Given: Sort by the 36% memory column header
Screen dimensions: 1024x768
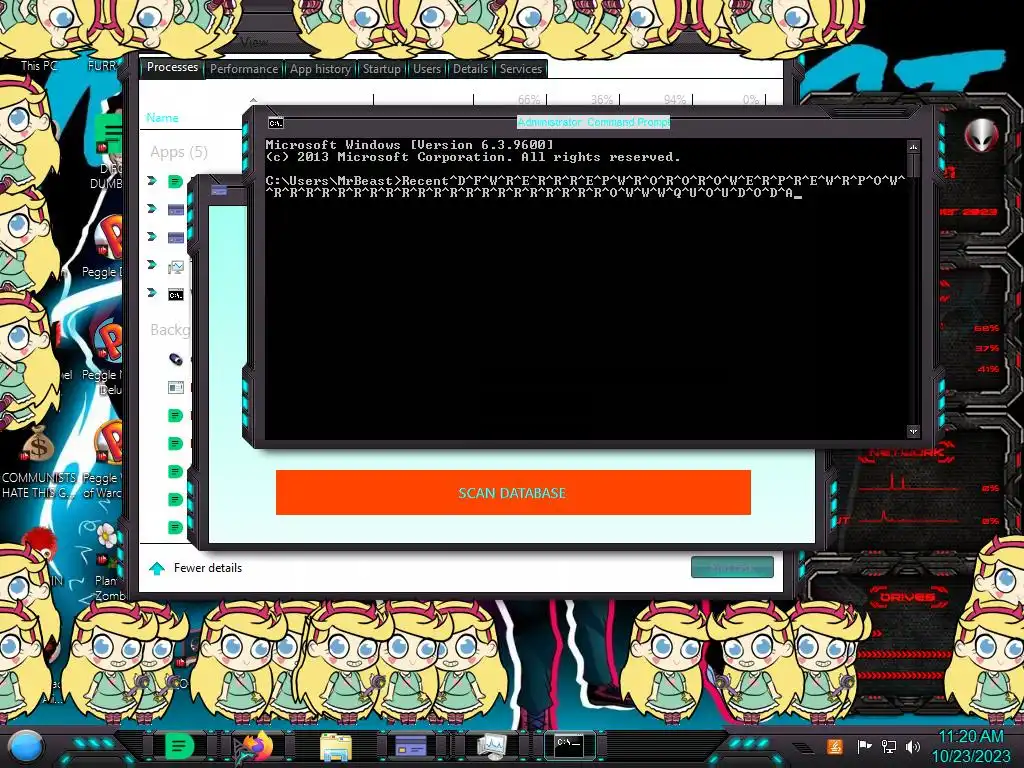Looking at the screenshot, I should (601, 100).
